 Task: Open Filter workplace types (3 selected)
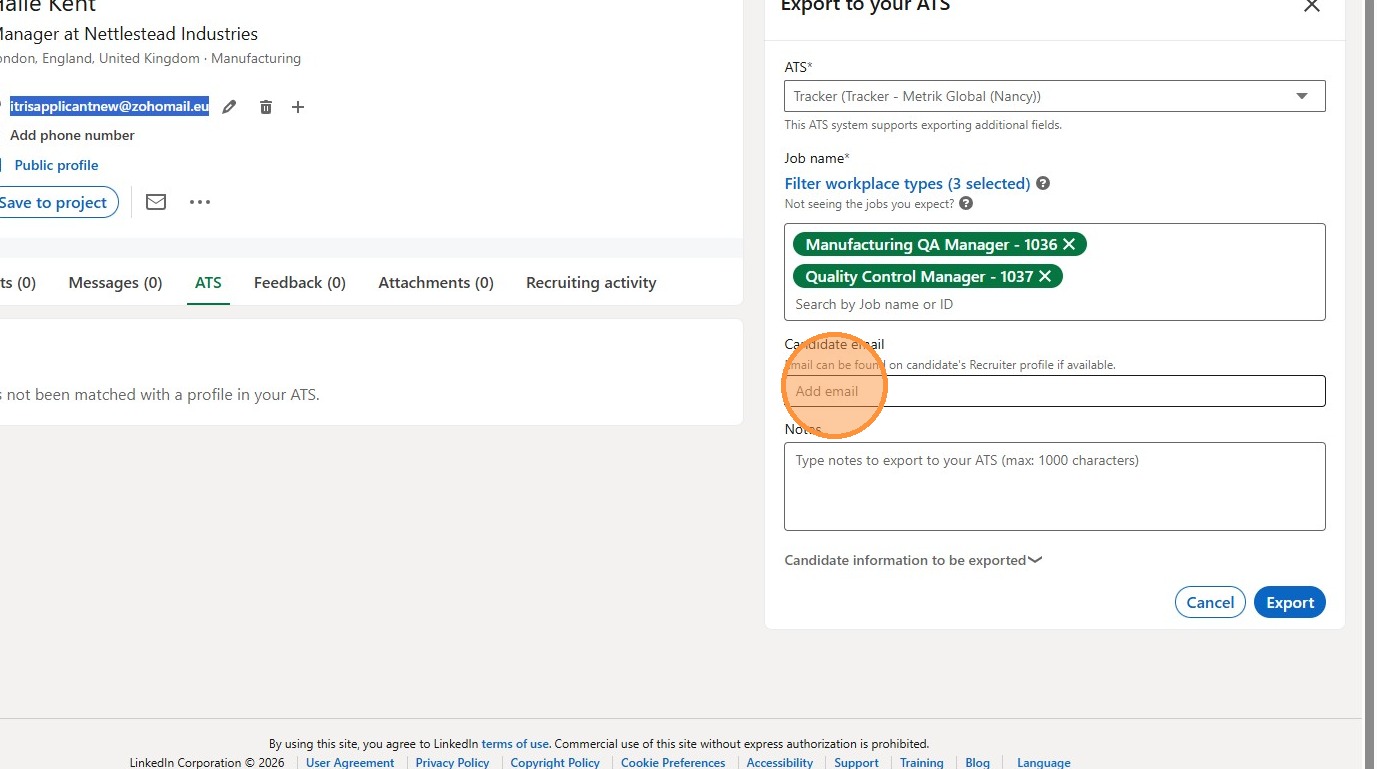(907, 184)
